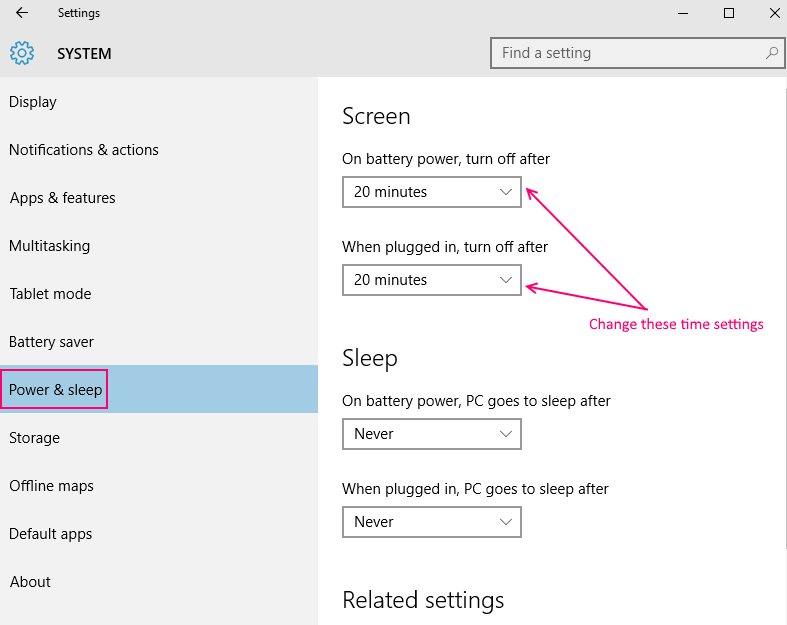Open screen-off timeout dropdown for battery power
The width and height of the screenshot is (787, 625).
[432, 192]
